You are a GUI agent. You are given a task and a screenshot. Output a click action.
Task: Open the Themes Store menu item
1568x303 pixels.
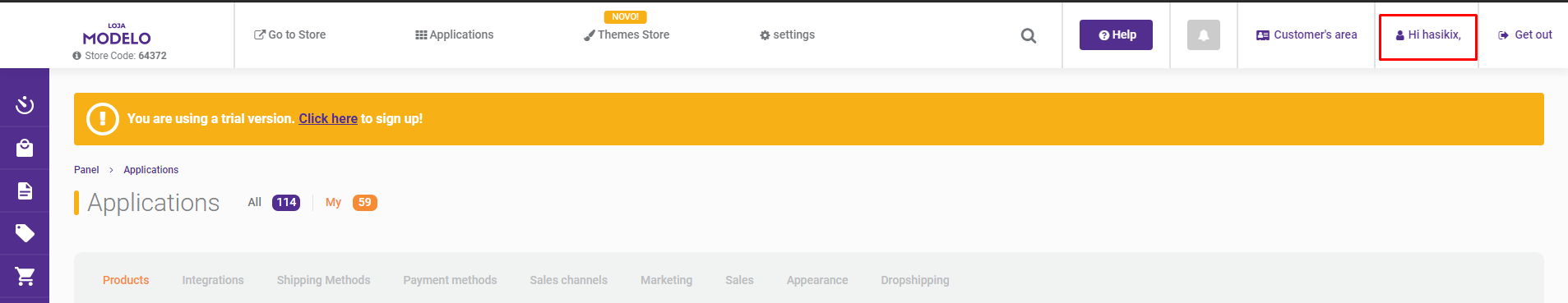(627, 34)
